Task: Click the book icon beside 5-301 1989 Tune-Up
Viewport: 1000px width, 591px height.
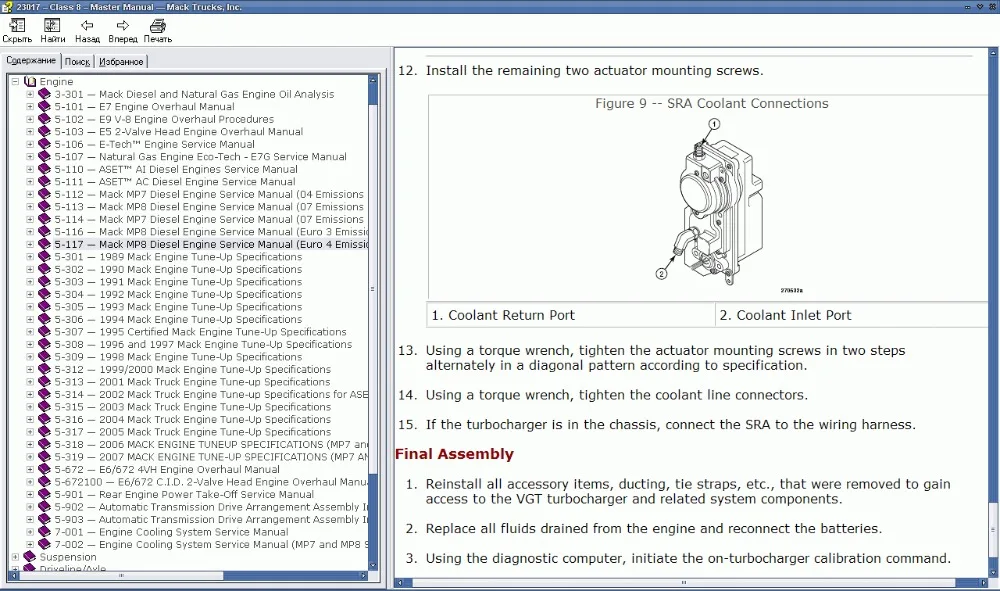Action: [44, 257]
